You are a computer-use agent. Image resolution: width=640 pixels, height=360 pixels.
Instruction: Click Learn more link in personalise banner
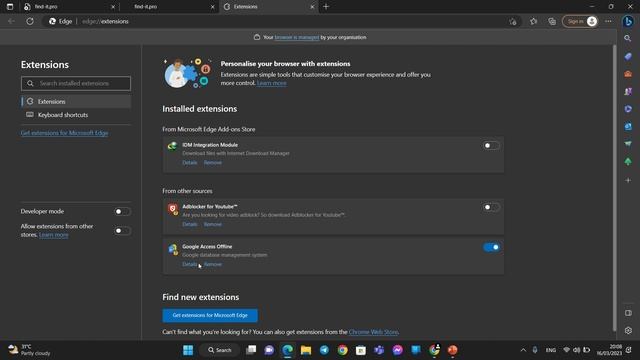pos(271,83)
